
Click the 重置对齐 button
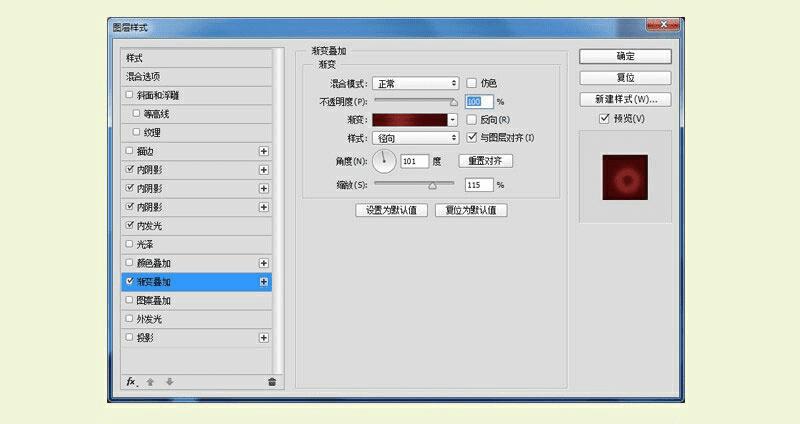[485, 161]
